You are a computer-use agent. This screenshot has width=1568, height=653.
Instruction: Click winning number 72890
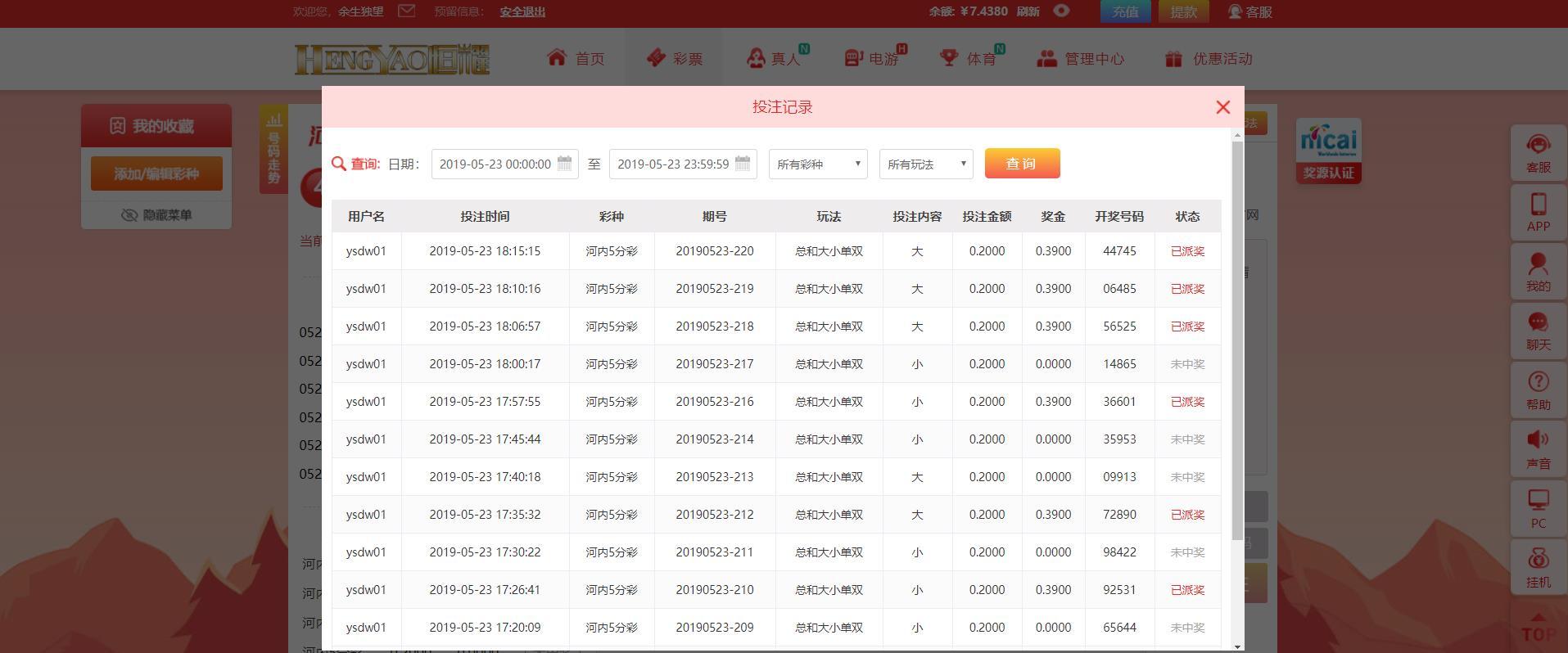1119,515
